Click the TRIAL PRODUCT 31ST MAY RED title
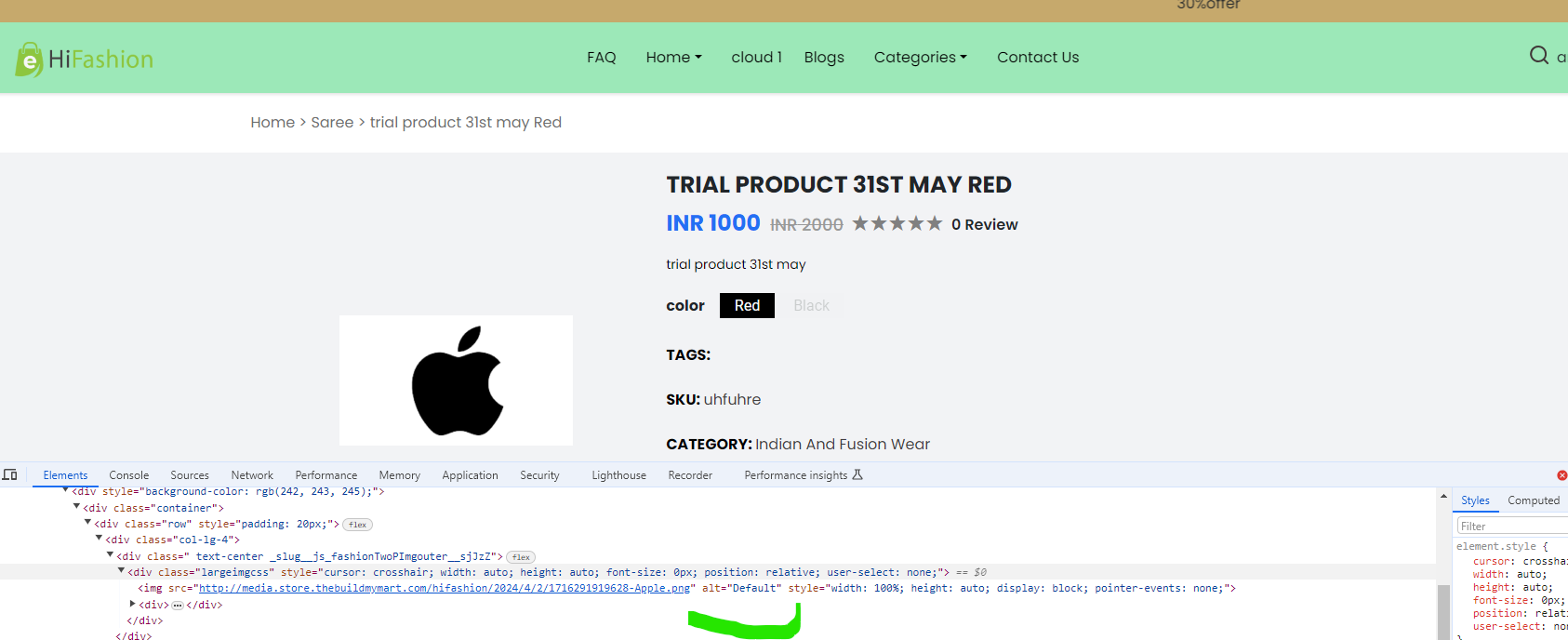This screenshot has width=1568, height=640. point(839,184)
